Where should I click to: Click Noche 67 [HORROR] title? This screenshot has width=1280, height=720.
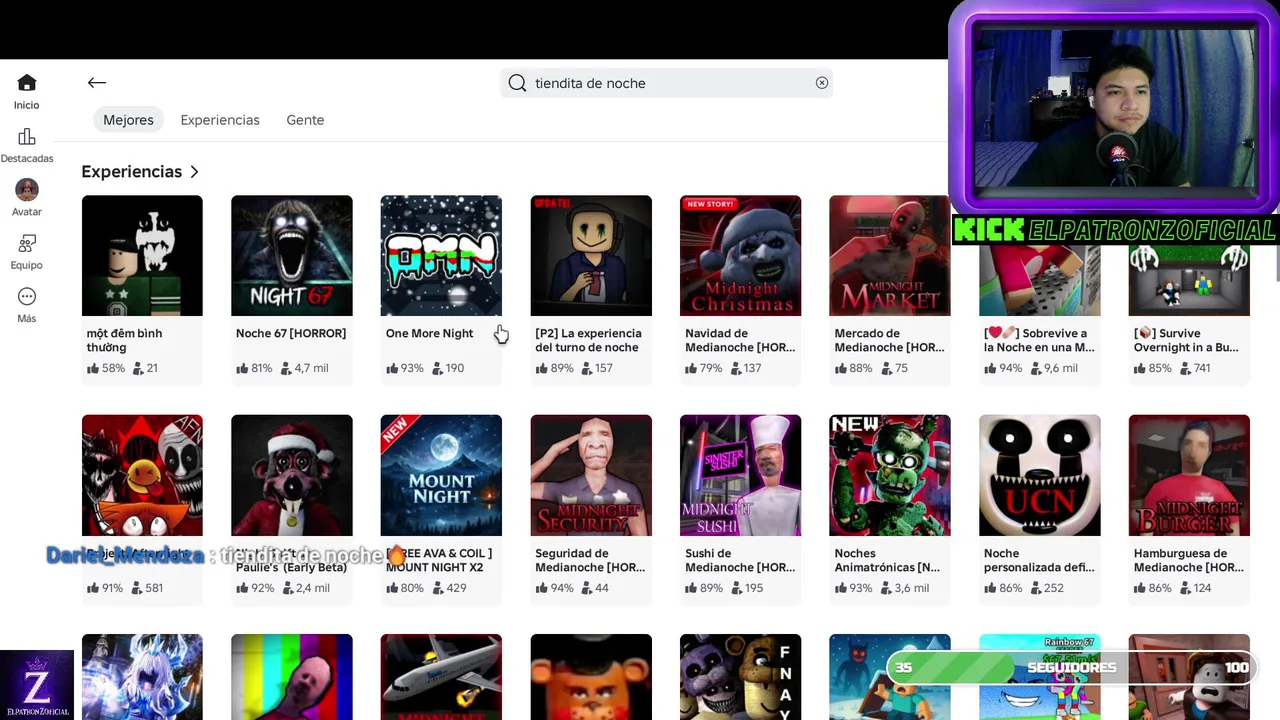[x=291, y=333]
